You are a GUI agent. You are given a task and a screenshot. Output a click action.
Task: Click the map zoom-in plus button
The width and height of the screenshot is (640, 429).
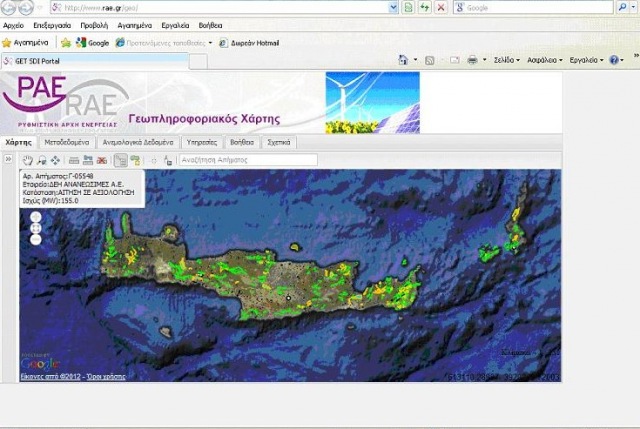pos(36,216)
